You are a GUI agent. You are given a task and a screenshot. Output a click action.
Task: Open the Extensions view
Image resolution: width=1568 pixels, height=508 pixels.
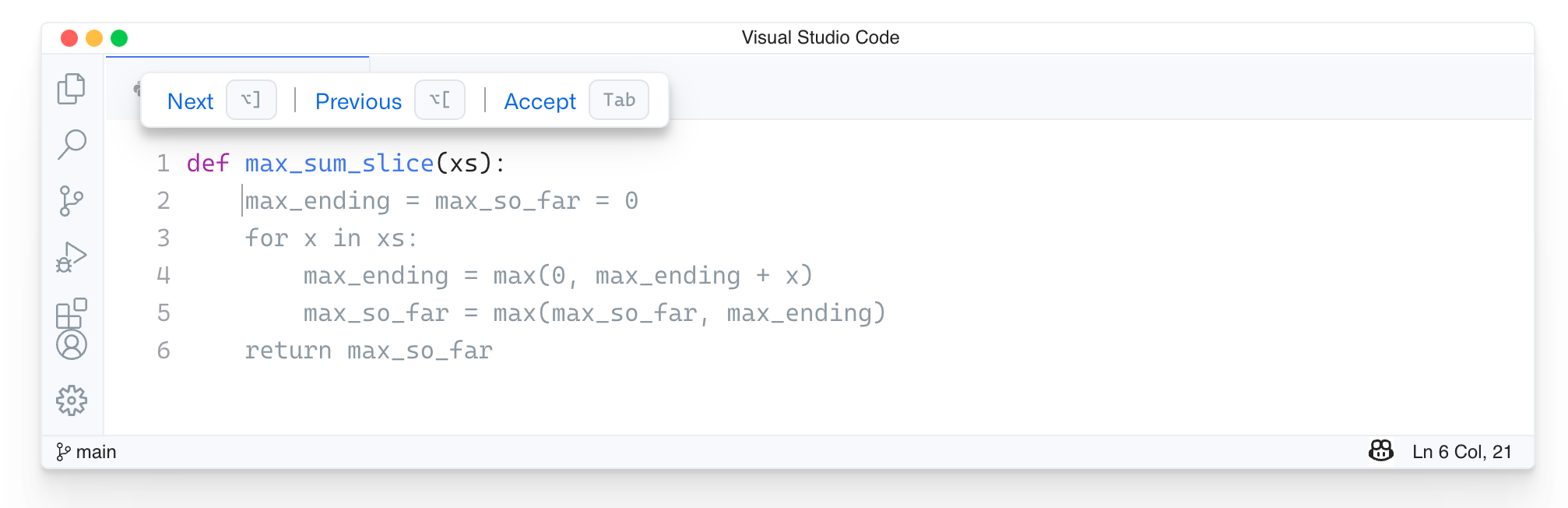pos(71,312)
